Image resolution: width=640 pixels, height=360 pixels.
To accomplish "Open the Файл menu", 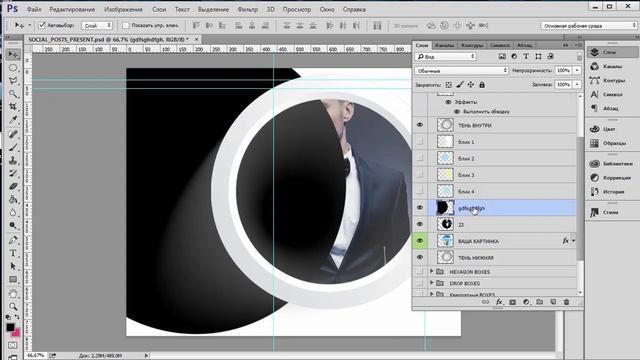I will pyautogui.click(x=34, y=9).
